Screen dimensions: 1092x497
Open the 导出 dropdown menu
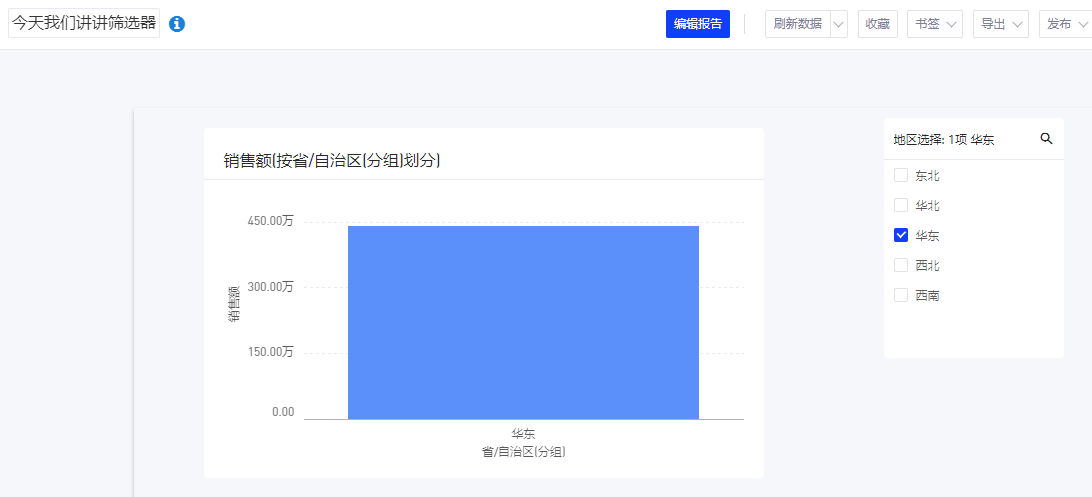click(x=1000, y=24)
